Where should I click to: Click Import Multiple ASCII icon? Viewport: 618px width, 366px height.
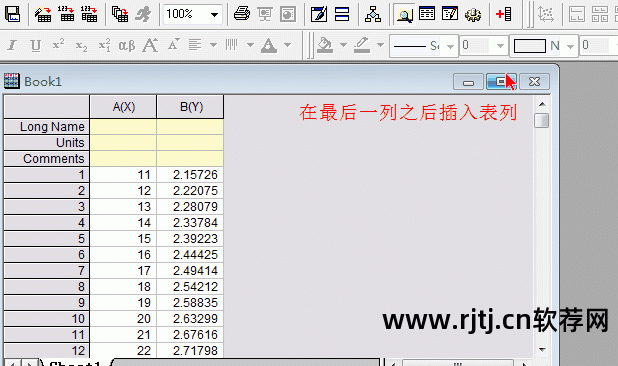click(x=89, y=14)
